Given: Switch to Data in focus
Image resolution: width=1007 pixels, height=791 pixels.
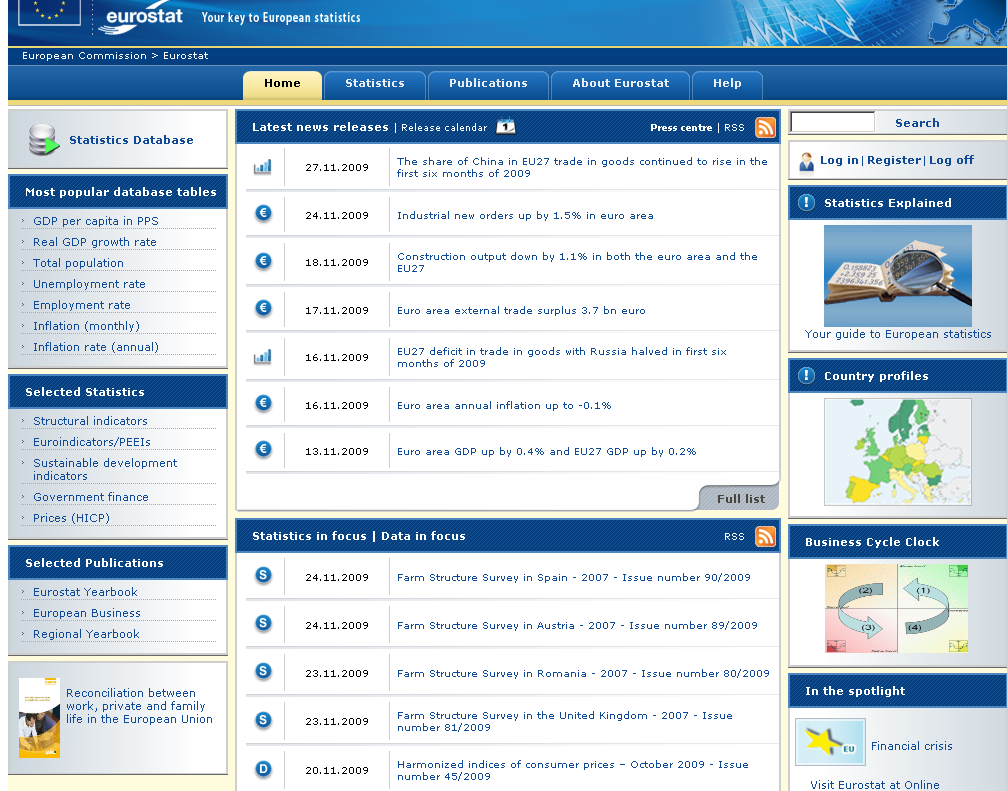Looking at the screenshot, I should (423, 536).
